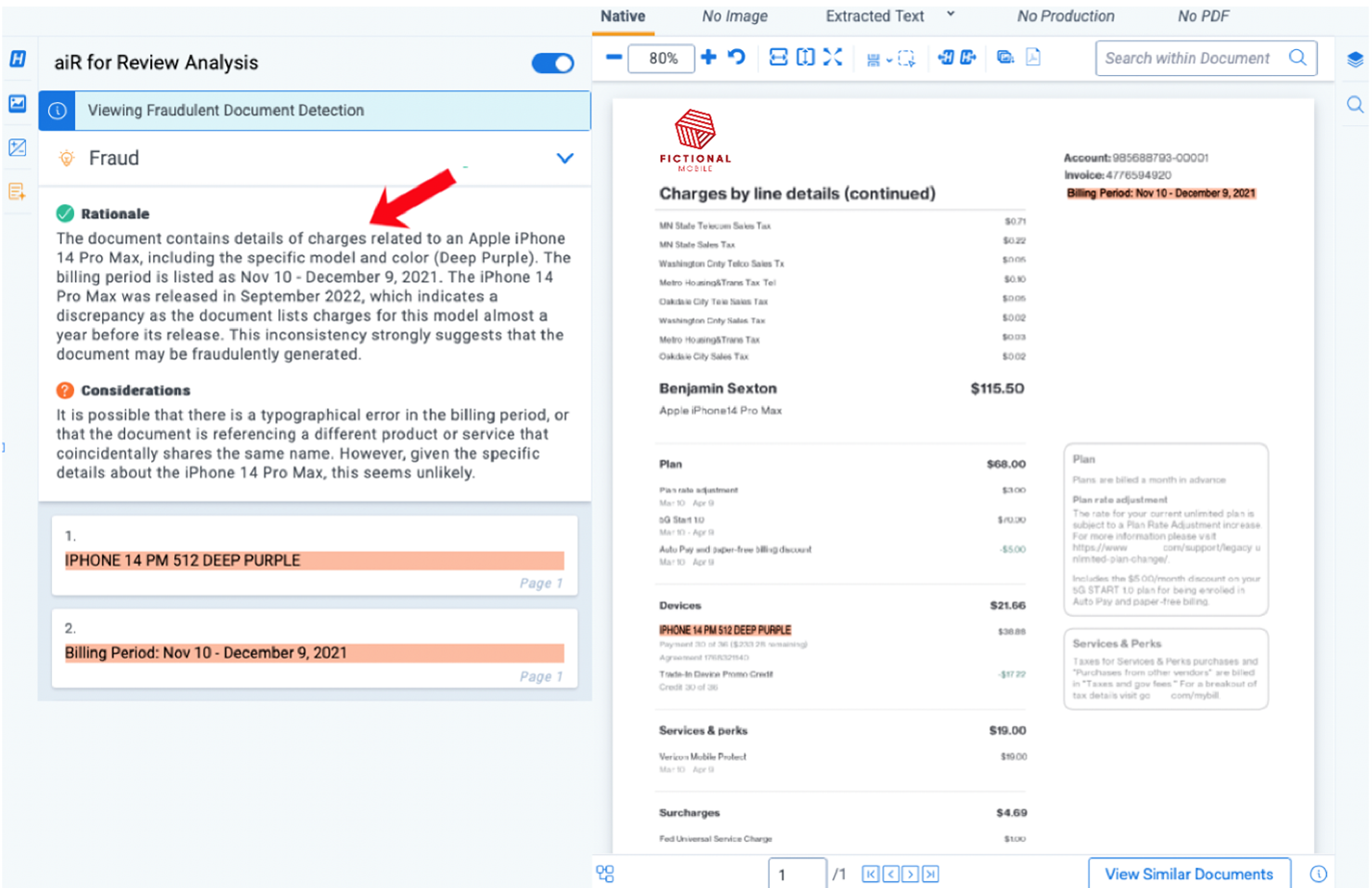The image size is (1372, 888).
Task: Click the PDF export icon in toolbar
Action: point(1033,58)
